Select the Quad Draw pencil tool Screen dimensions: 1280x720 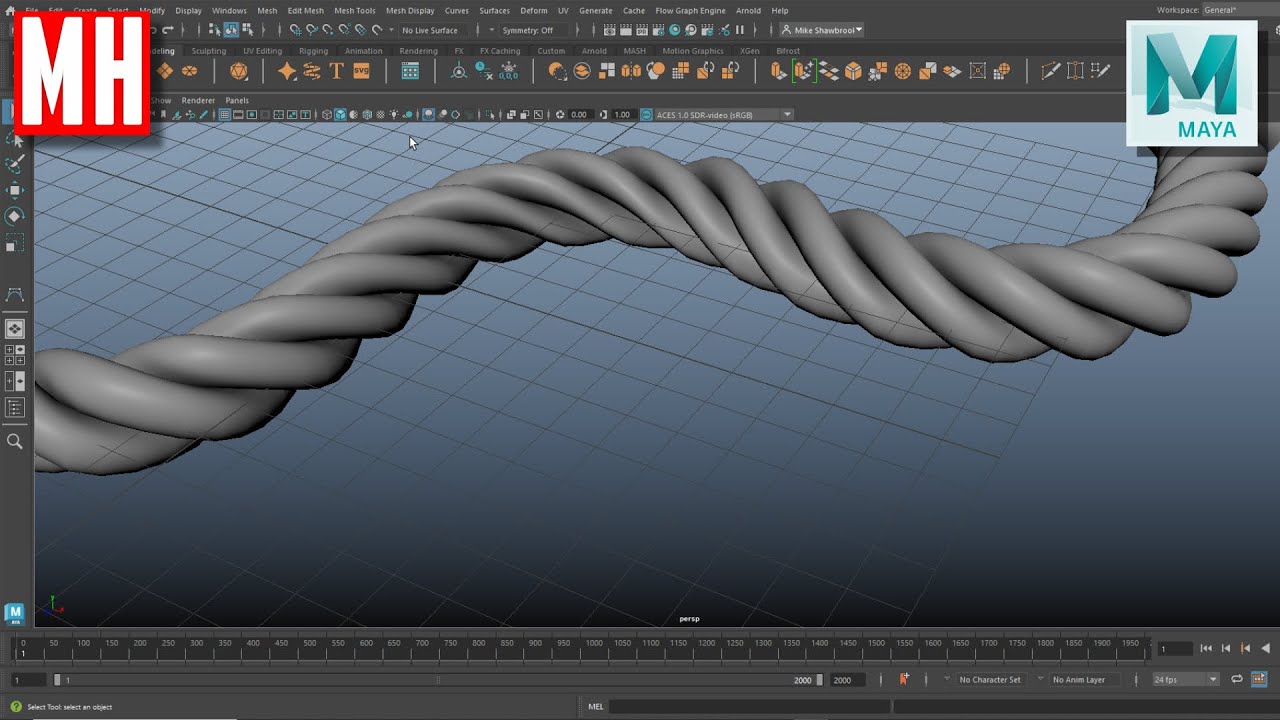pos(1100,70)
